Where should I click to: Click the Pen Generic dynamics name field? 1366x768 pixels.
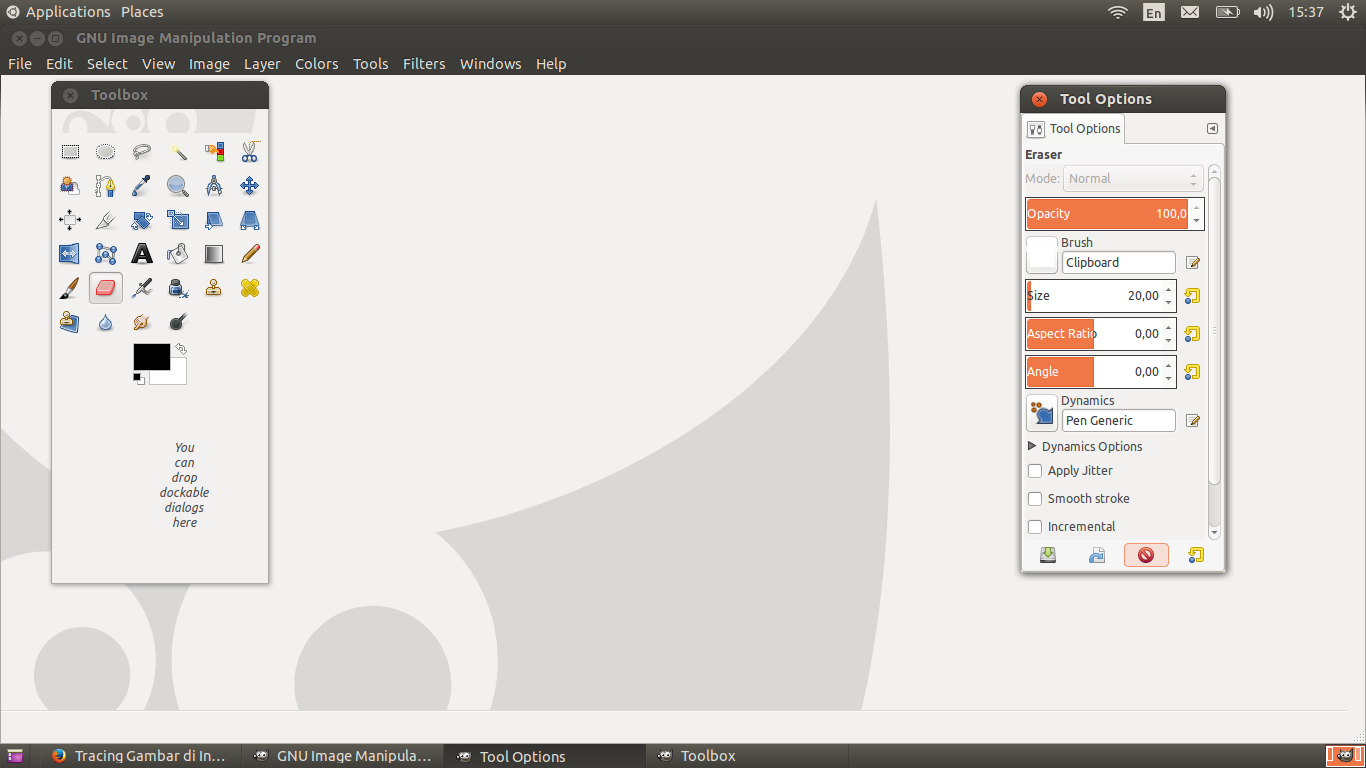pyautogui.click(x=1119, y=421)
